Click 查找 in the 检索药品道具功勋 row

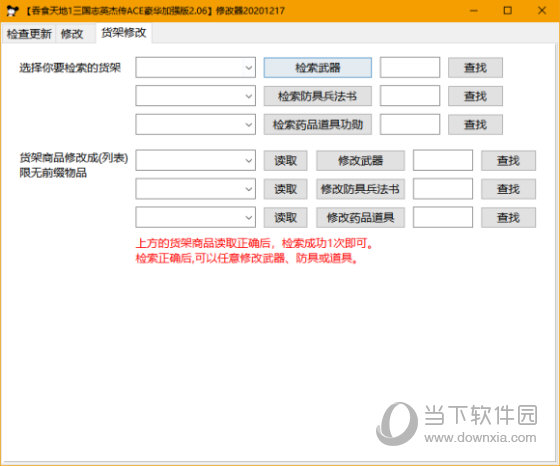coord(475,125)
